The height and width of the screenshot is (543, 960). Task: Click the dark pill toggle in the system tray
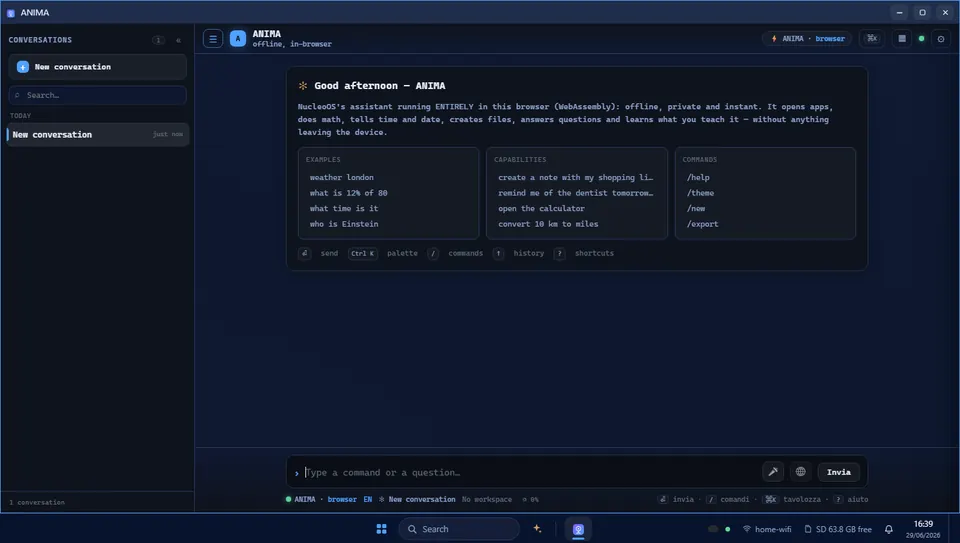click(713, 529)
